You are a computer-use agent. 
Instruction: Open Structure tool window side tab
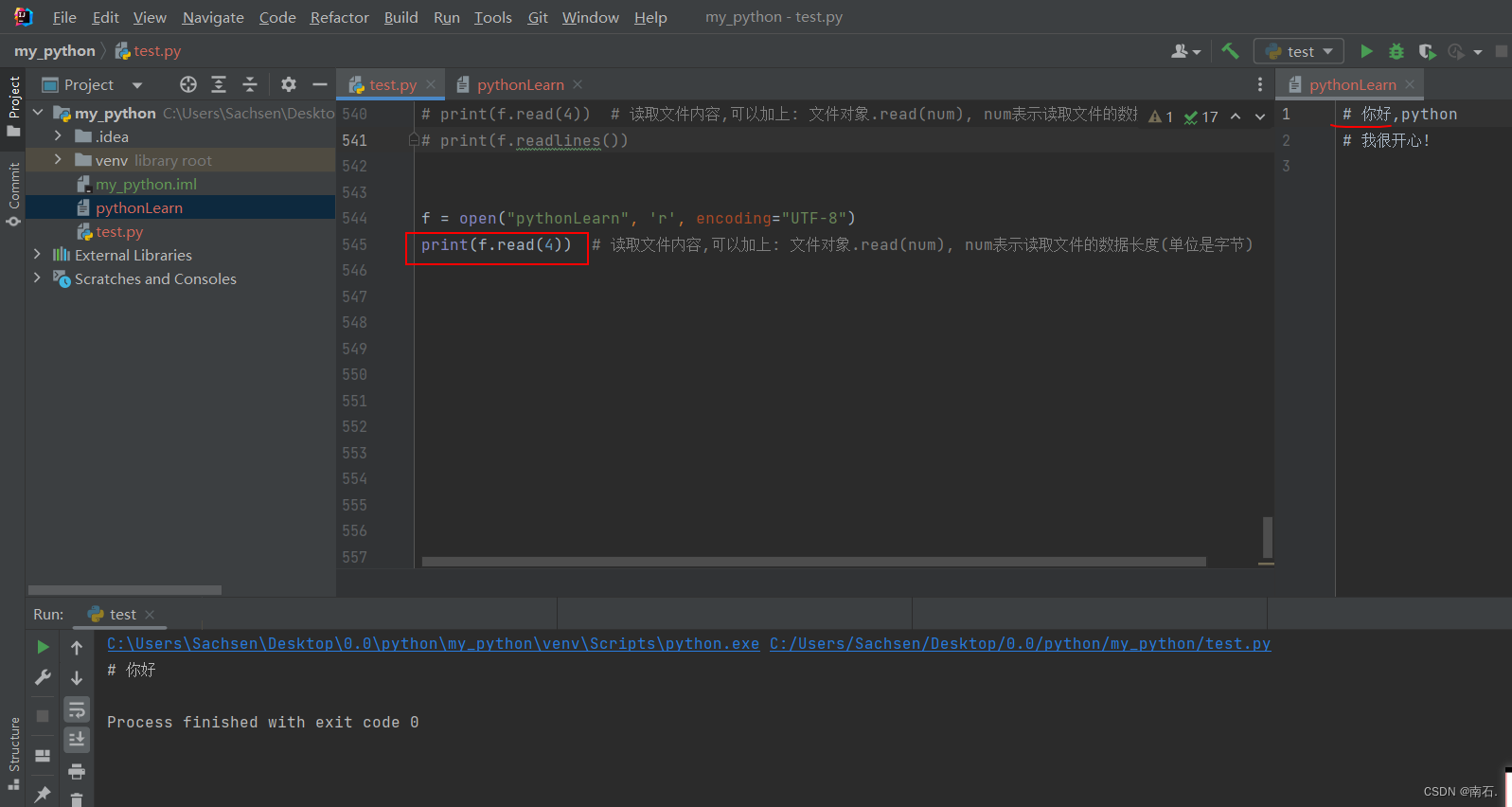[x=13, y=753]
